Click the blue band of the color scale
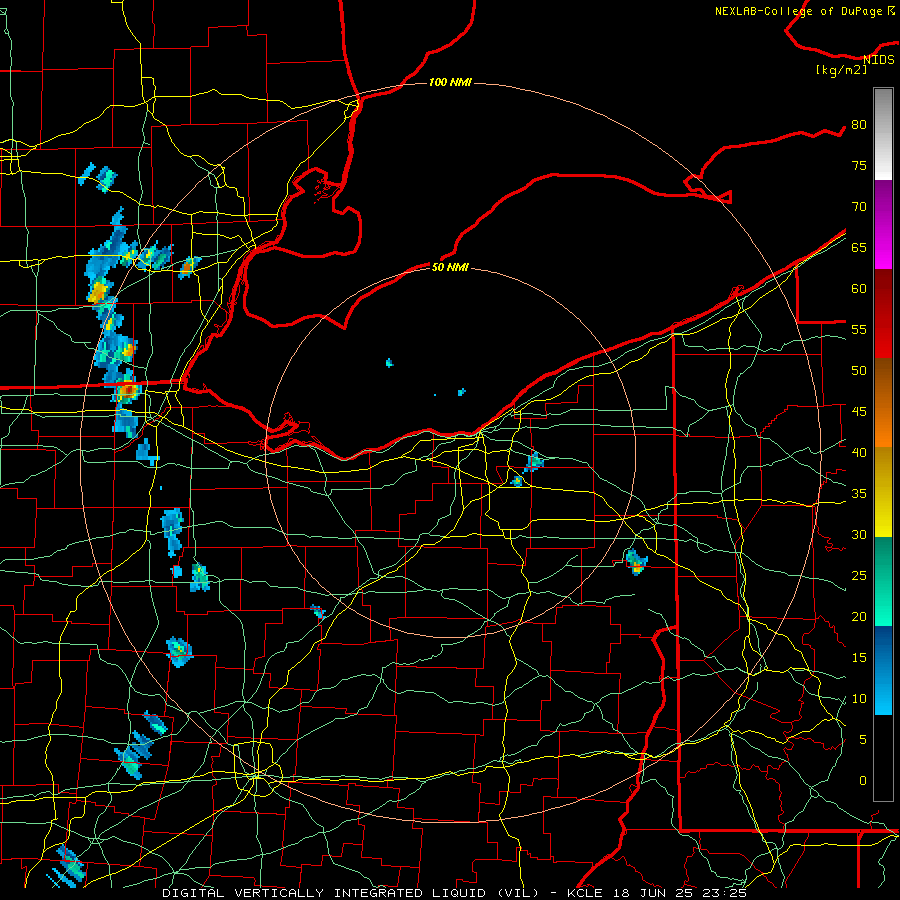This screenshot has width=900, height=900. [x=883, y=670]
